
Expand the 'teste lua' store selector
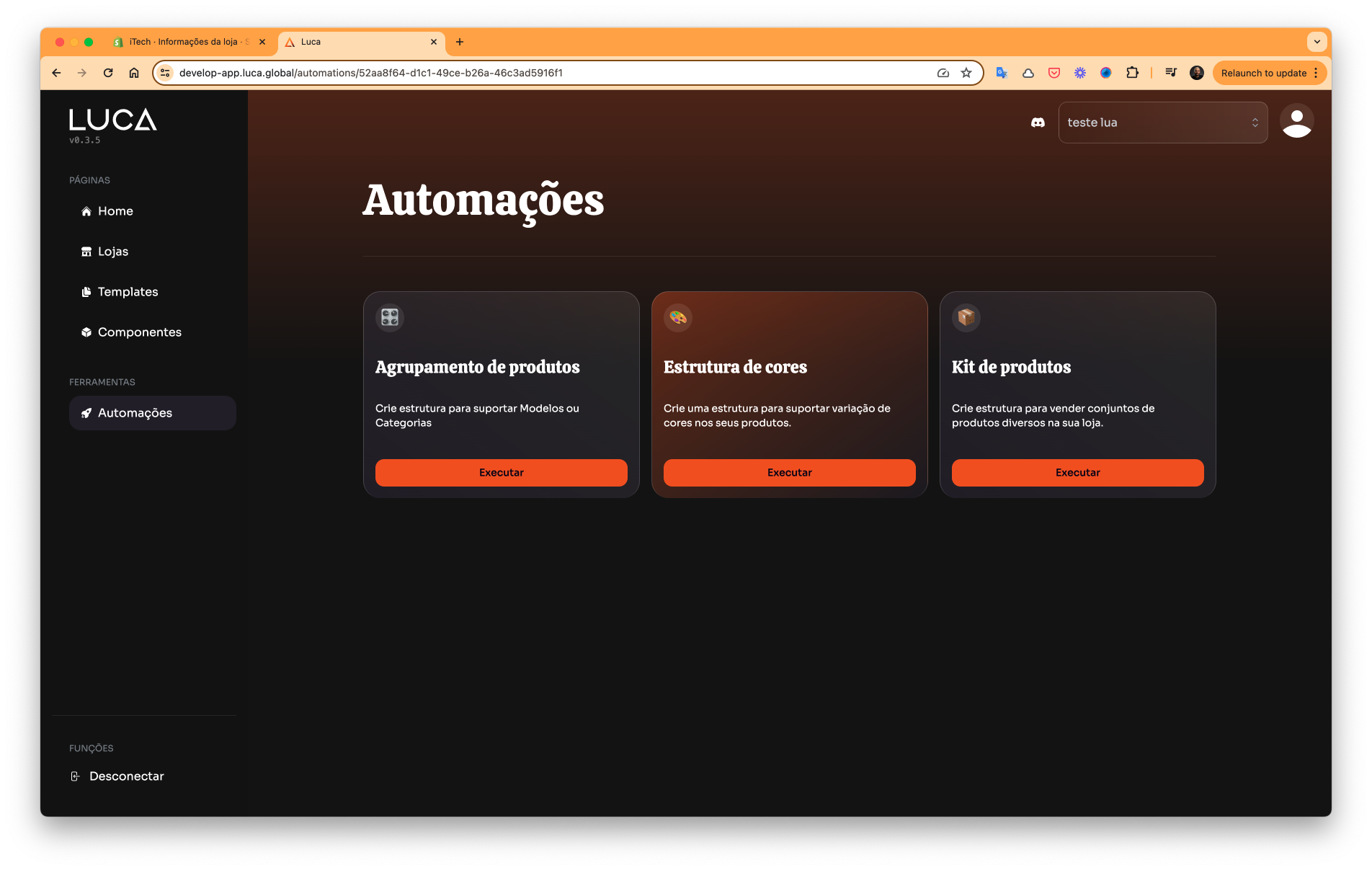tap(1162, 123)
